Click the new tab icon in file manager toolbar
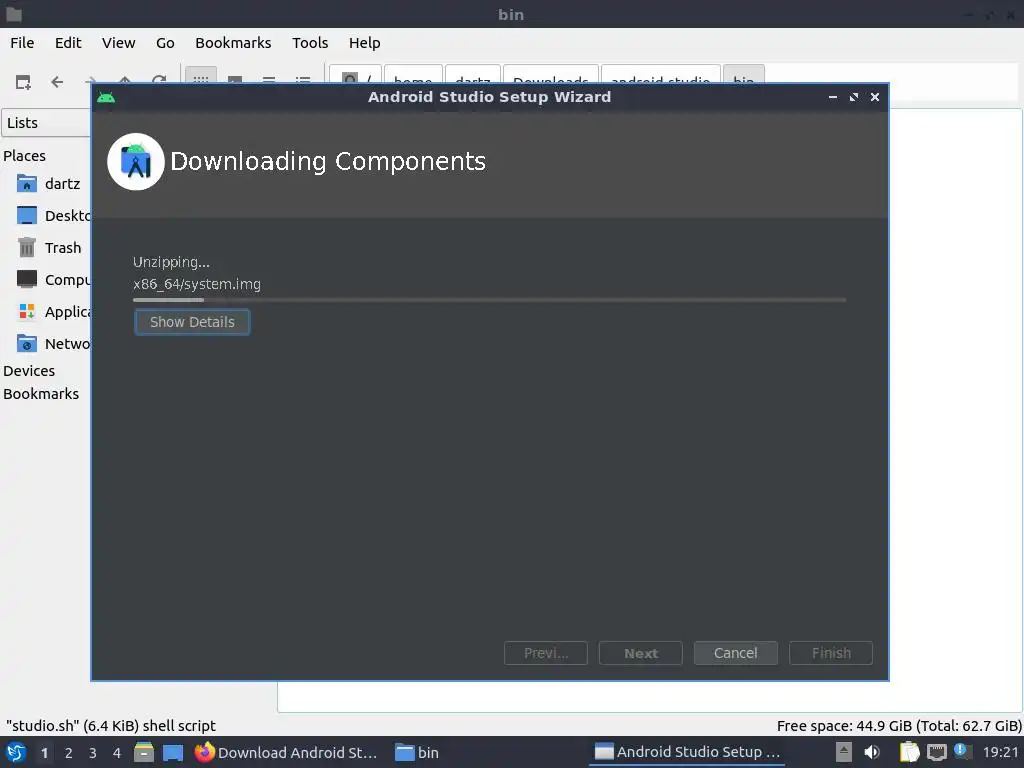Screen dimensions: 1024x768 click(23, 82)
